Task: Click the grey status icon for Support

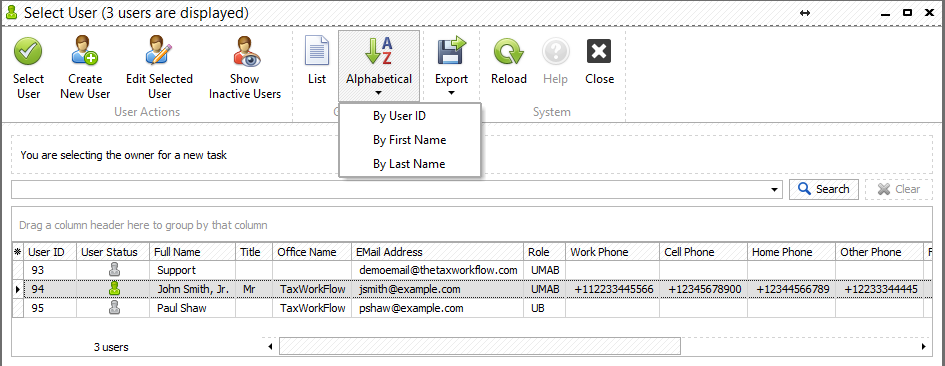Action: point(114,270)
